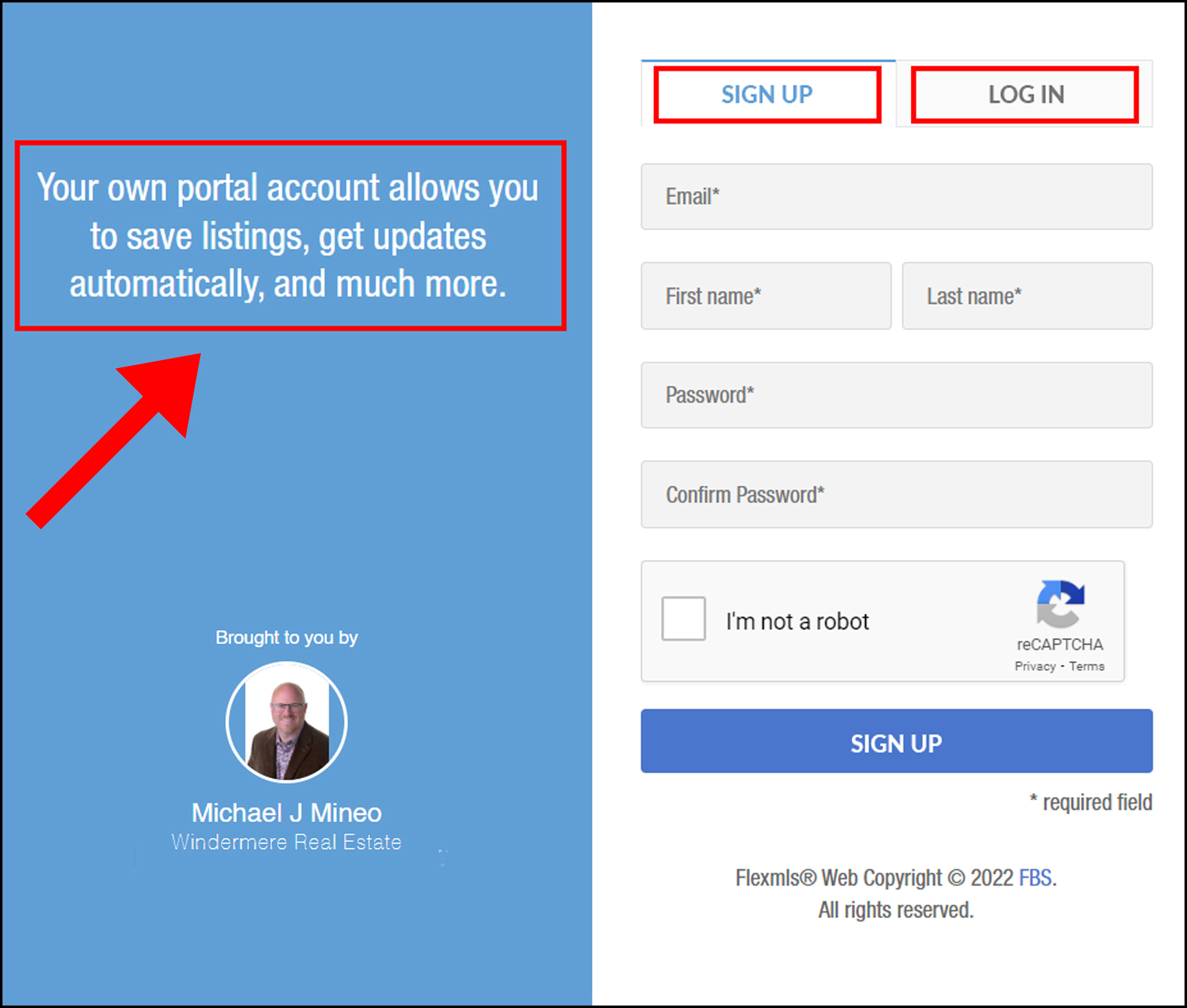The width and height of the screenshot is (1187, 1008).
Task: Check the I'm not a robot box
Action: click(683, 618)
